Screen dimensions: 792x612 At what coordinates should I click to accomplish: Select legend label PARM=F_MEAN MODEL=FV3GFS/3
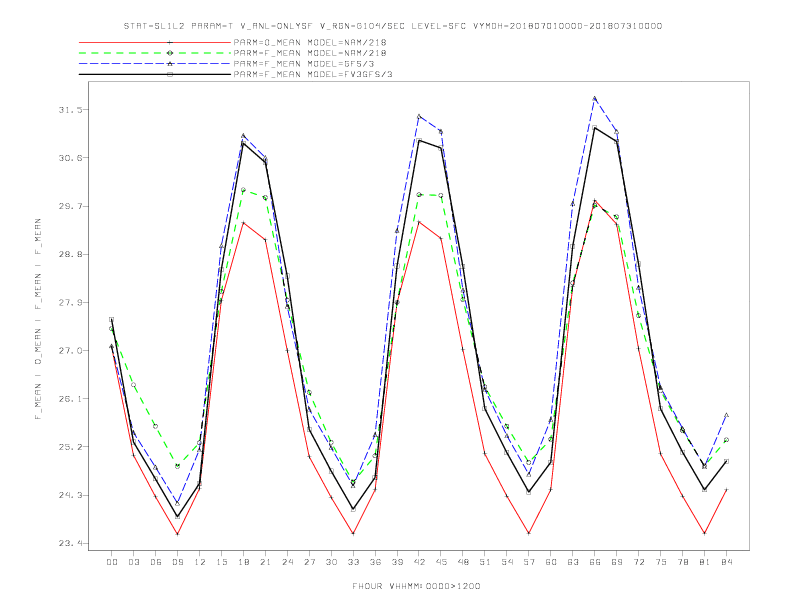coord(313,74)
